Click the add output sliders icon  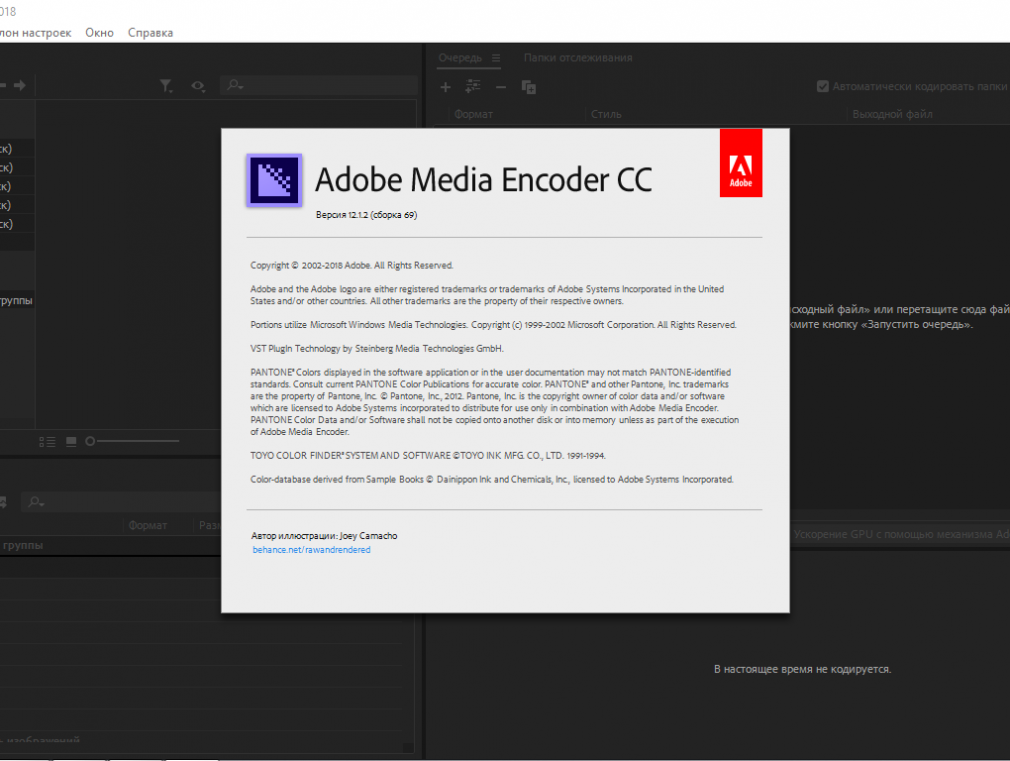473,86
